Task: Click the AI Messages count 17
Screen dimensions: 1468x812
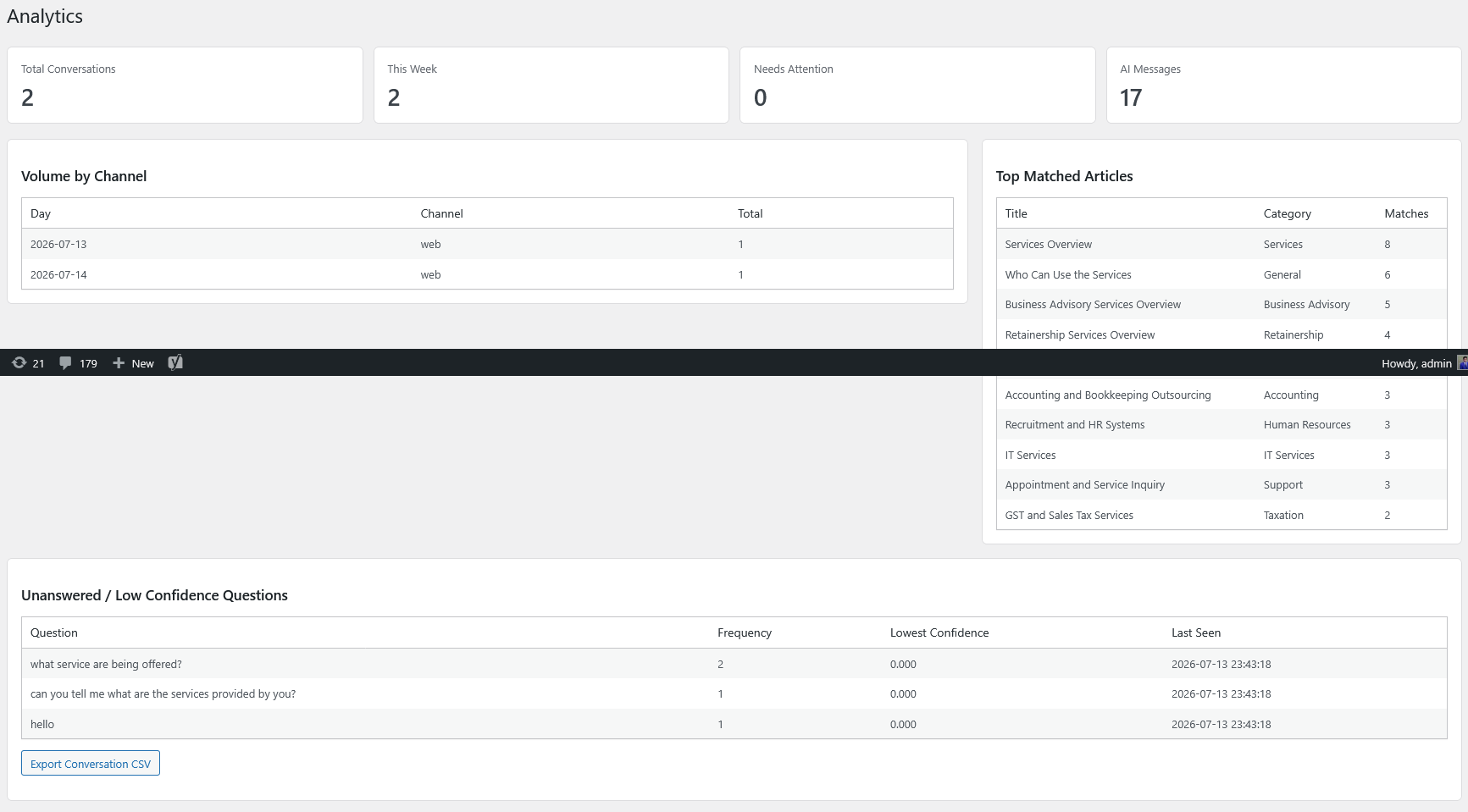Action: click(1131, 98)
